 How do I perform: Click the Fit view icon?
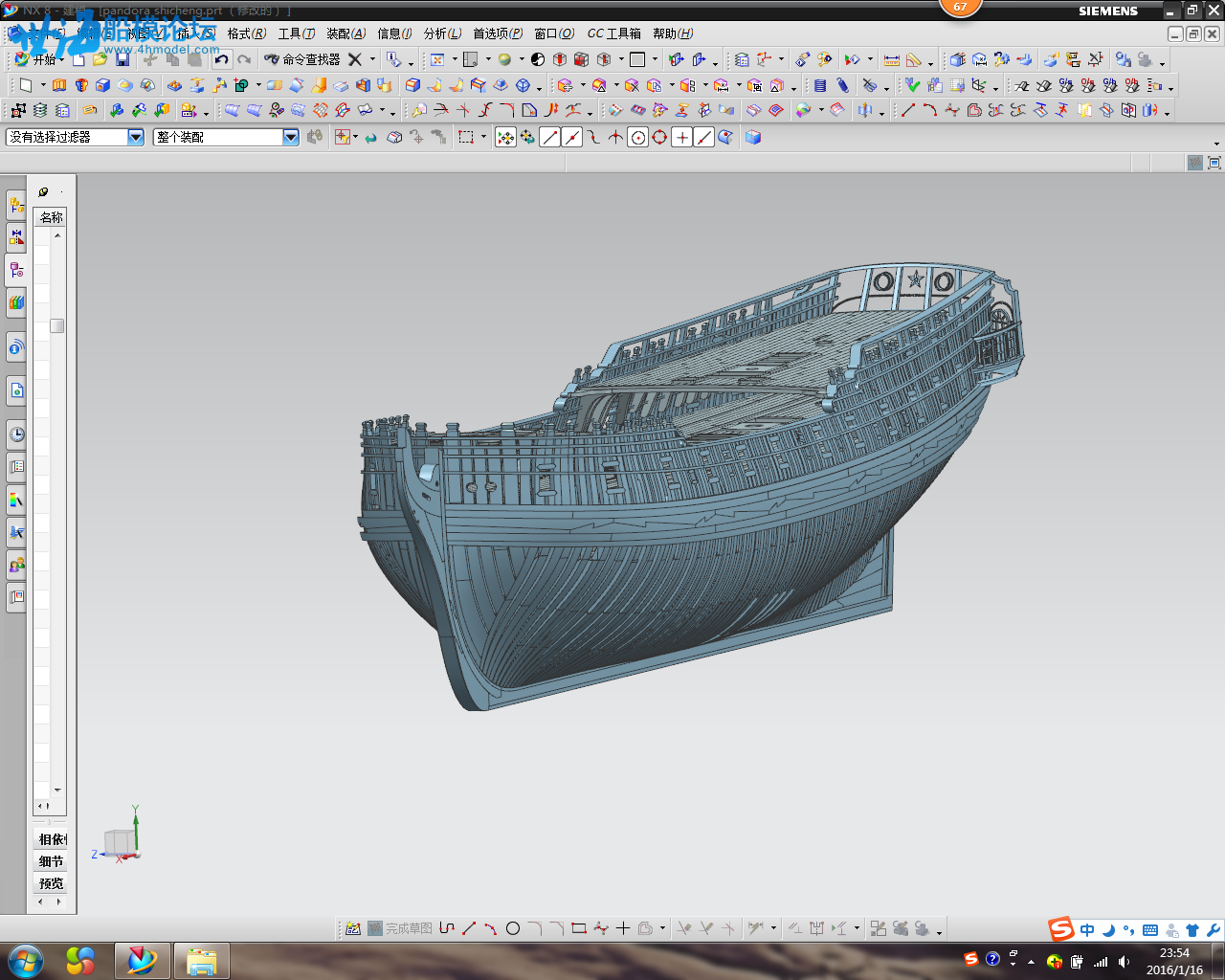coord(437,59)
